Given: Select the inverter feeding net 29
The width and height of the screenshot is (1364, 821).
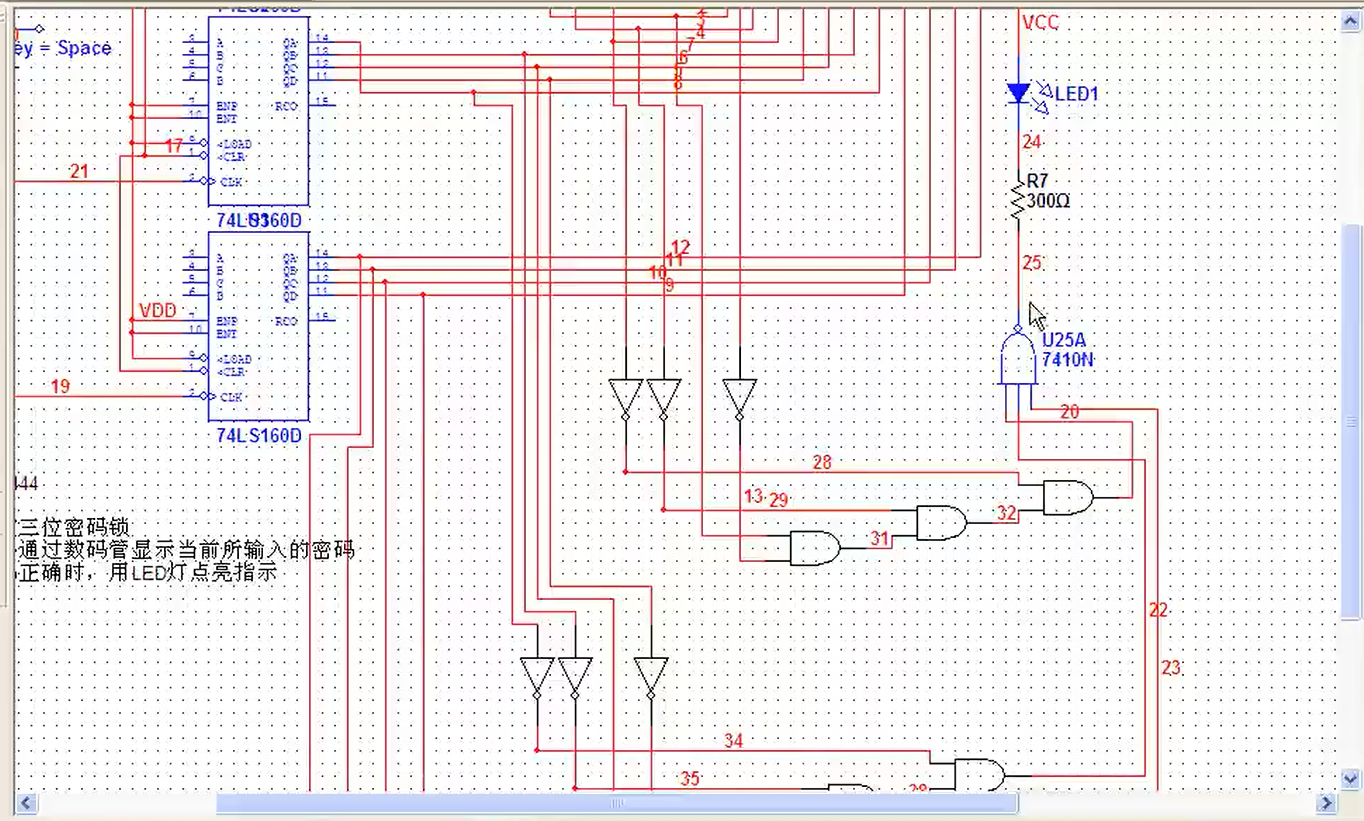Looking at the screenshot, I should (664, 398).
